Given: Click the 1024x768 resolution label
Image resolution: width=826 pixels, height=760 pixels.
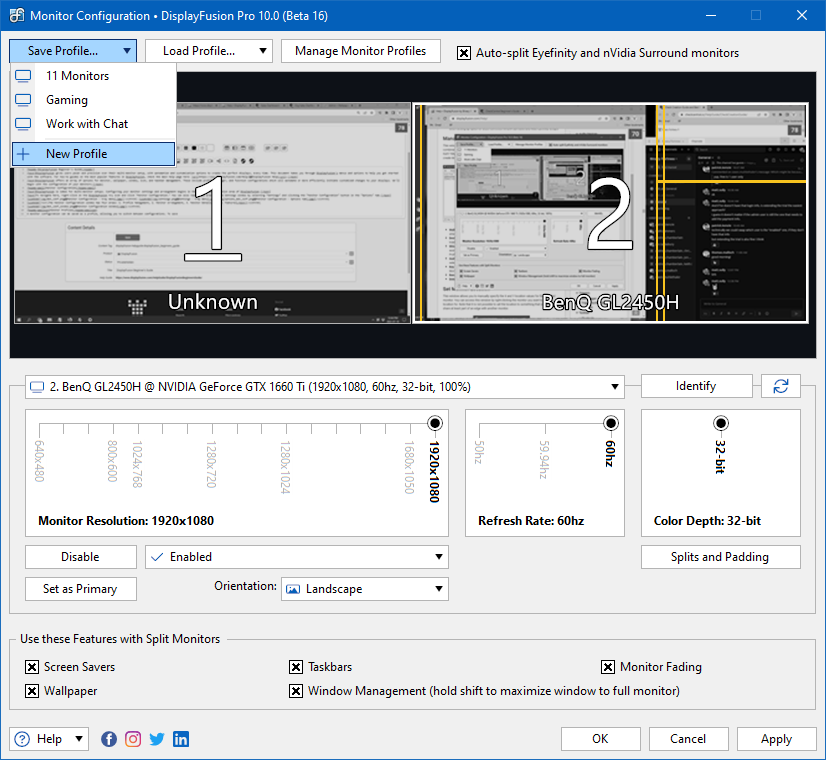Looking at the screenshot, I should 137,464.
